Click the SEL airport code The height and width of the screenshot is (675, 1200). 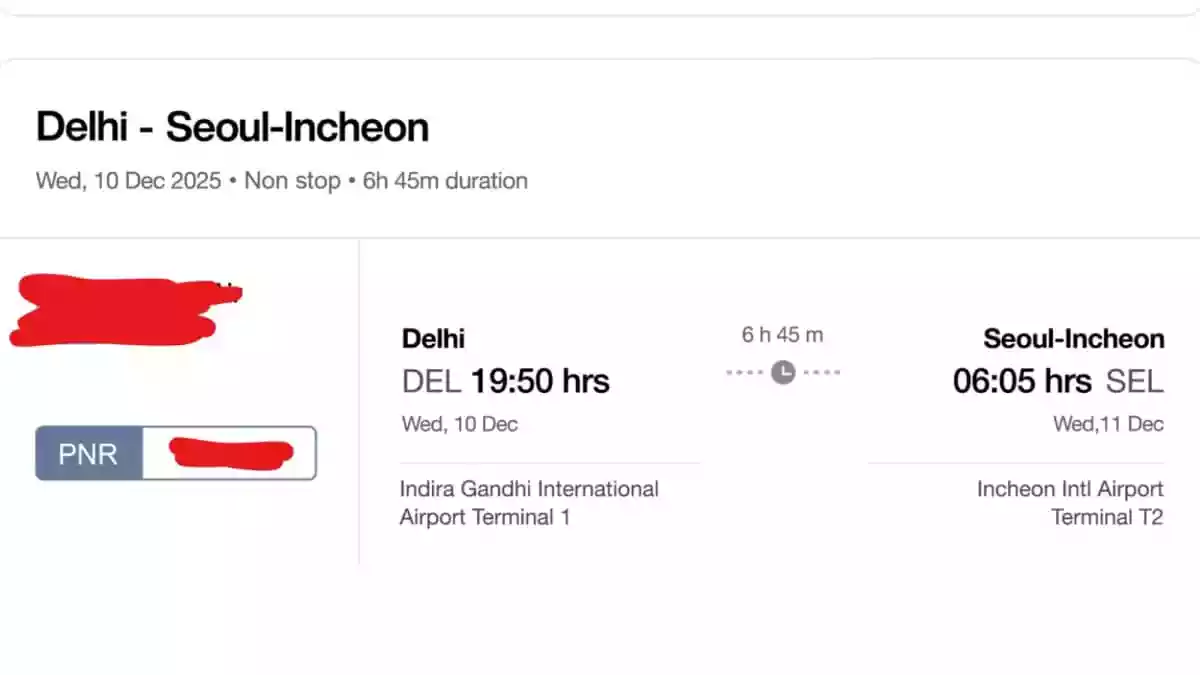(1135, 381)
